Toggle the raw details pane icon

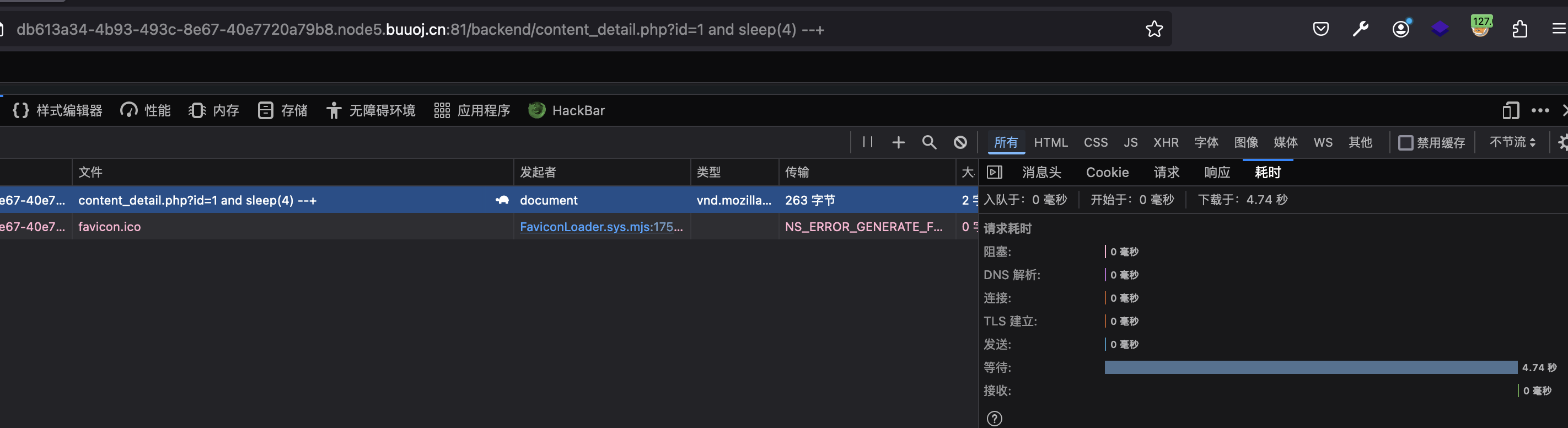(x=995, y=172)
